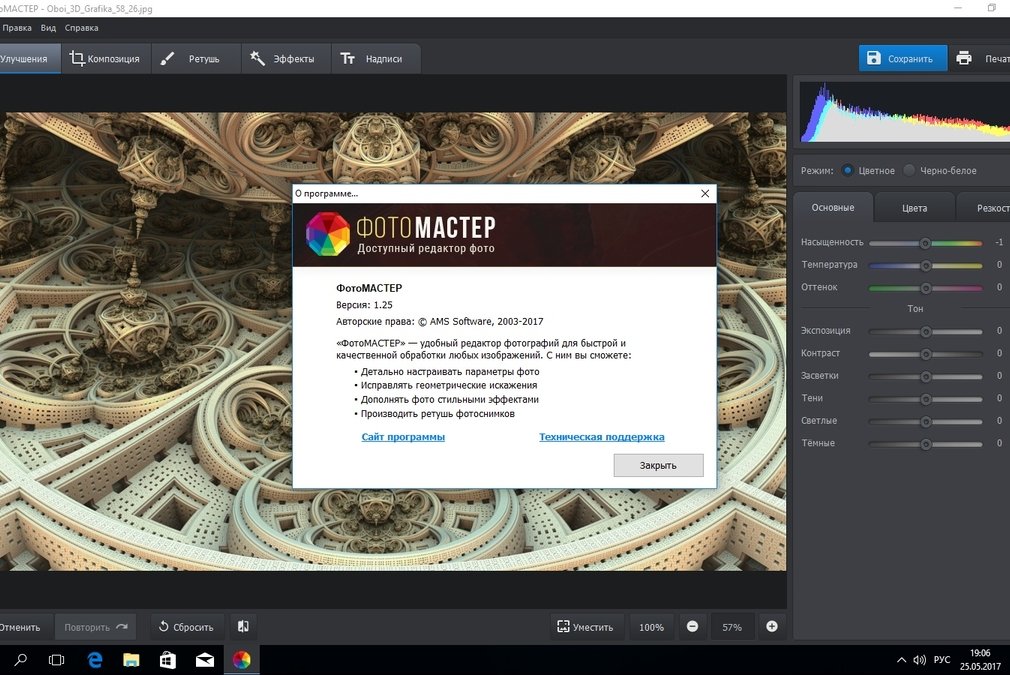Adjust the Тёмные slider
Viewport: 1010px width, 675px height.
click(x=925, y=444)
